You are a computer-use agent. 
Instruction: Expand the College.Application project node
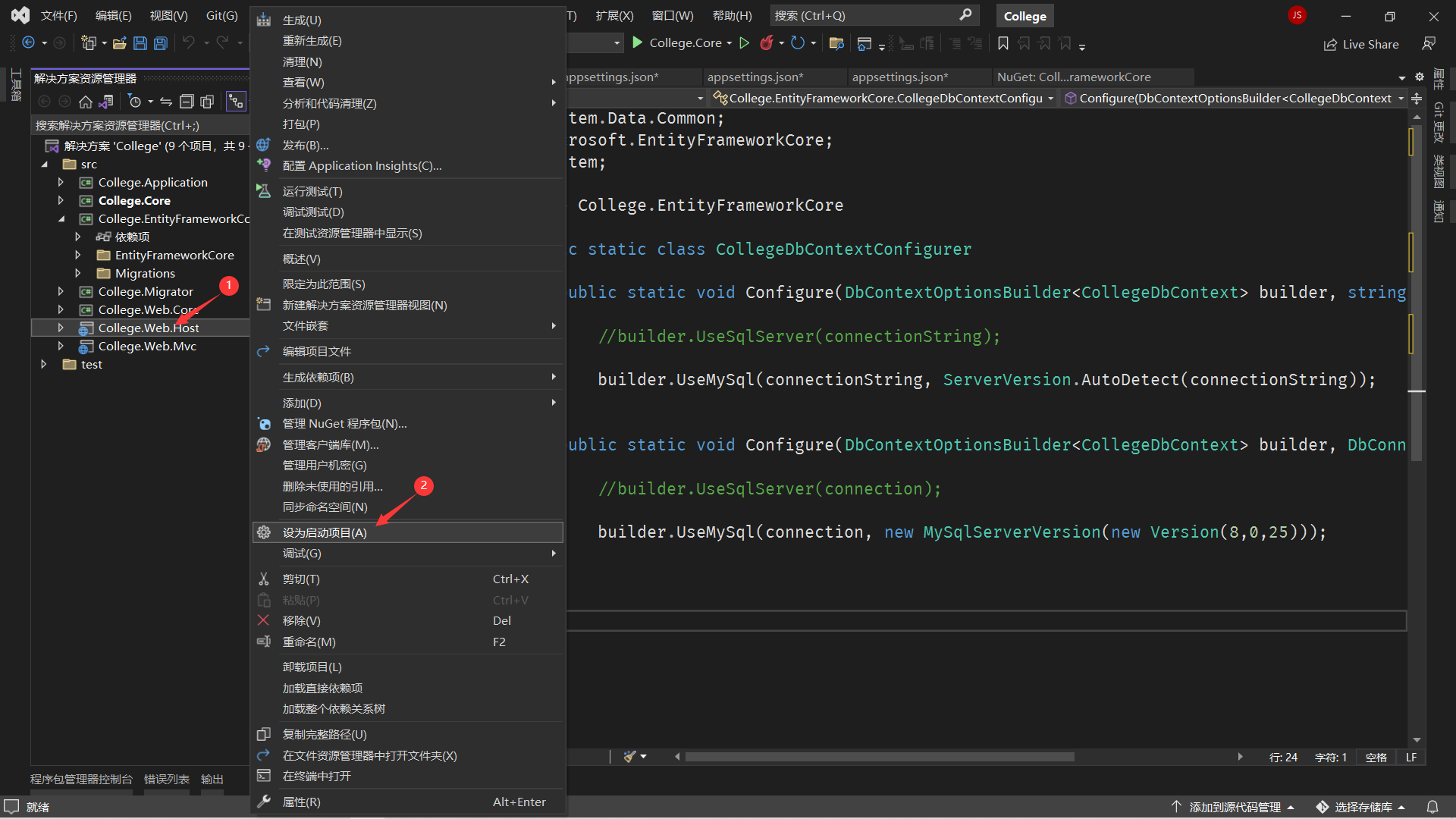pyautogui.click(x=61, y=182)
